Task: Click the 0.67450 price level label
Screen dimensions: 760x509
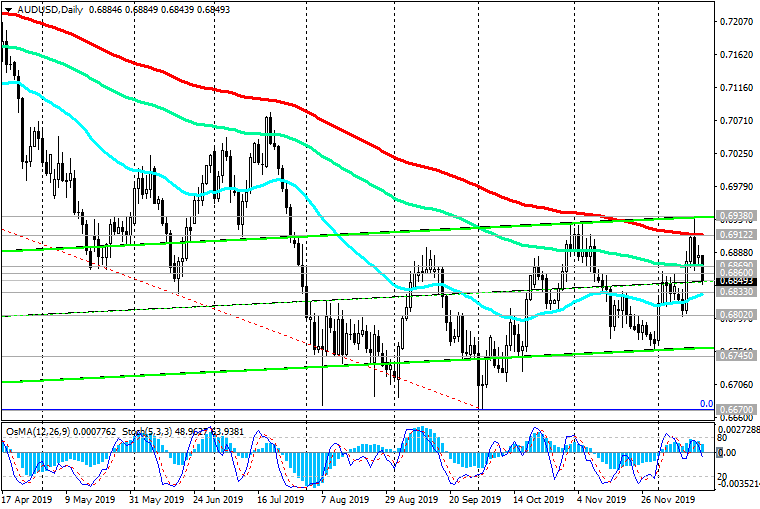Action: click(x=736, y=355)
